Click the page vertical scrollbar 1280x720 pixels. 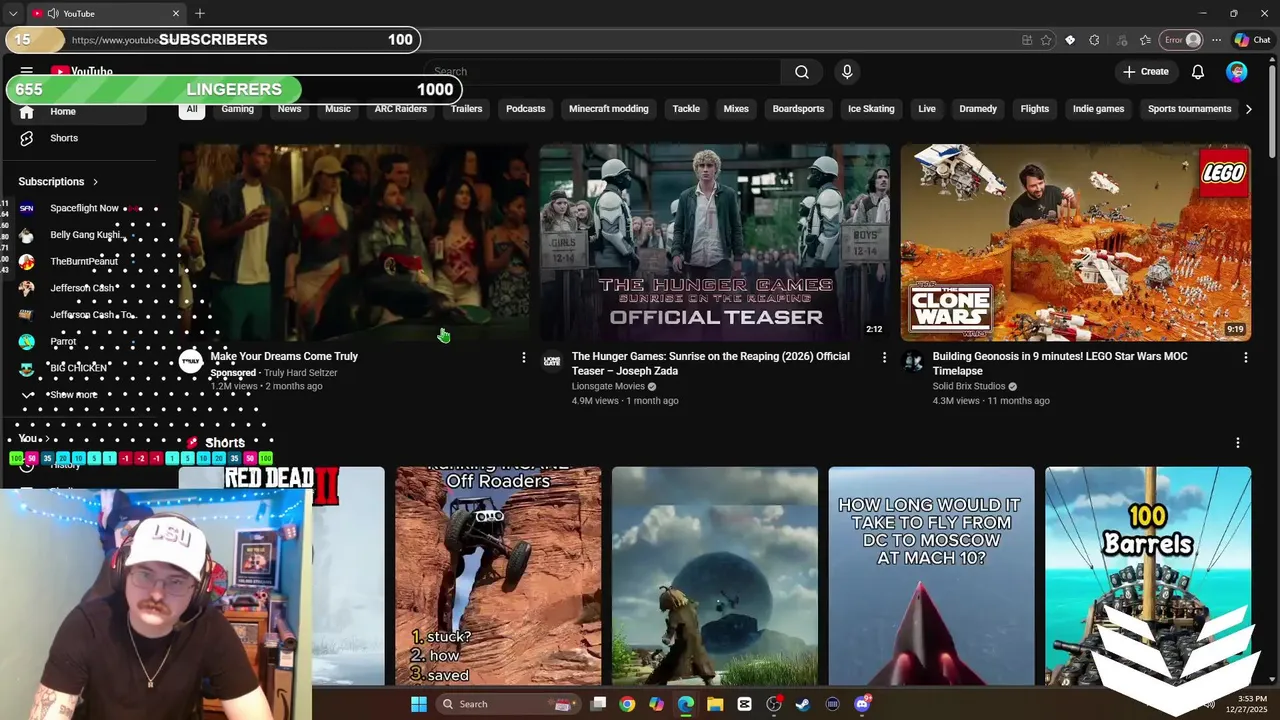click(x=1272, y=110)
